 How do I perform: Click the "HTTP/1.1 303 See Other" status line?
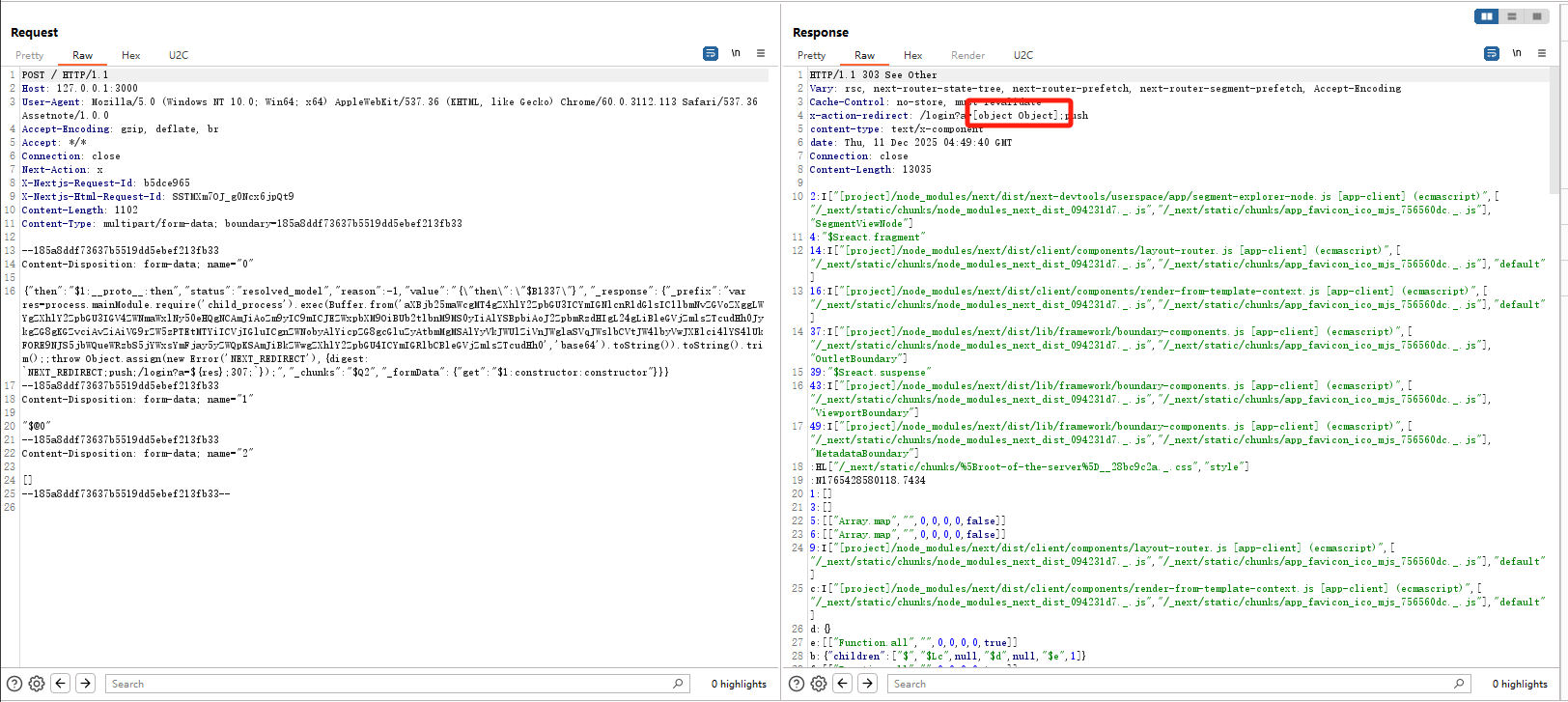tap(873, 74)
